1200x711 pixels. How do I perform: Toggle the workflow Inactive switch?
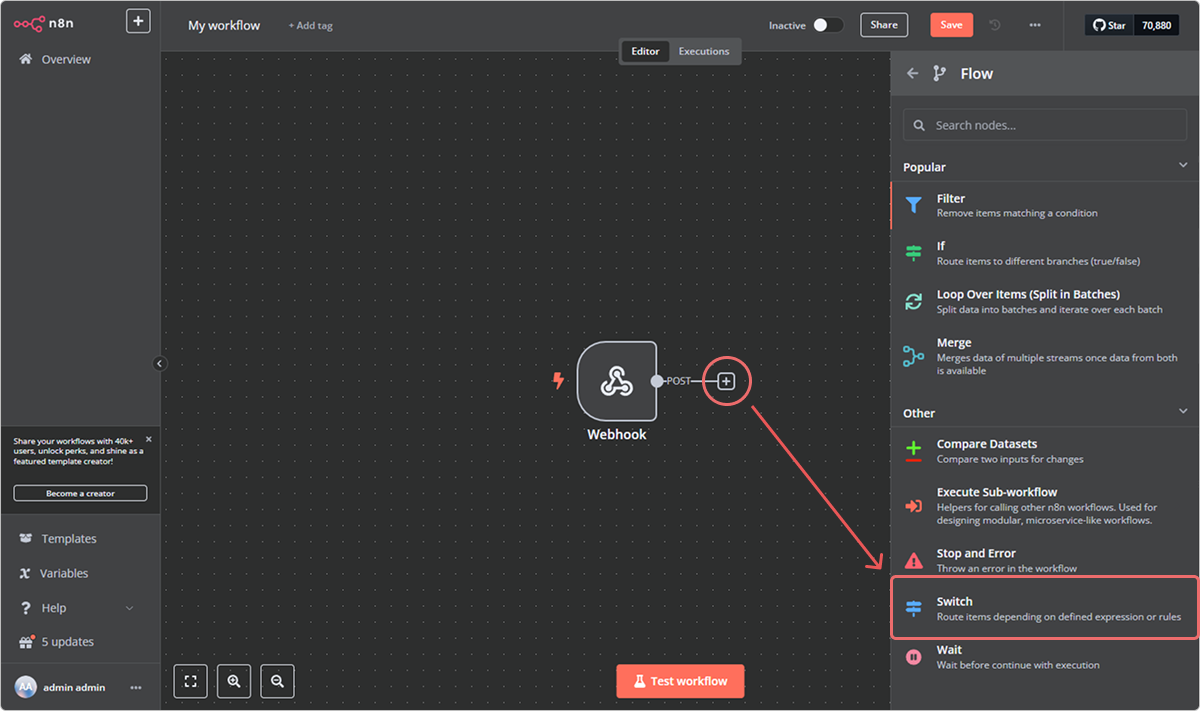pos(827,25)
